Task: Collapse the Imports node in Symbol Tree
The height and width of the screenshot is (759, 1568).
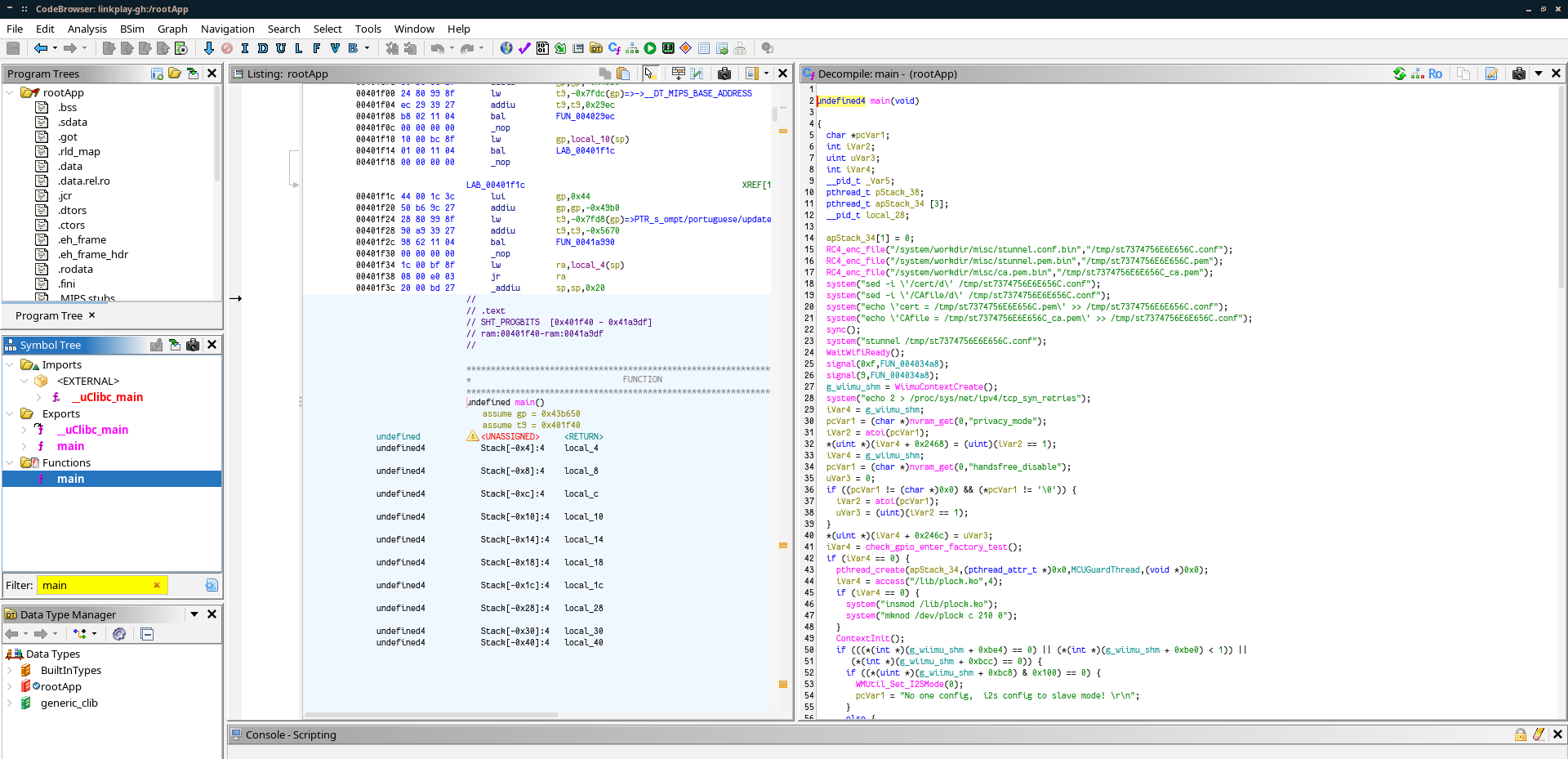Action: 10,364
